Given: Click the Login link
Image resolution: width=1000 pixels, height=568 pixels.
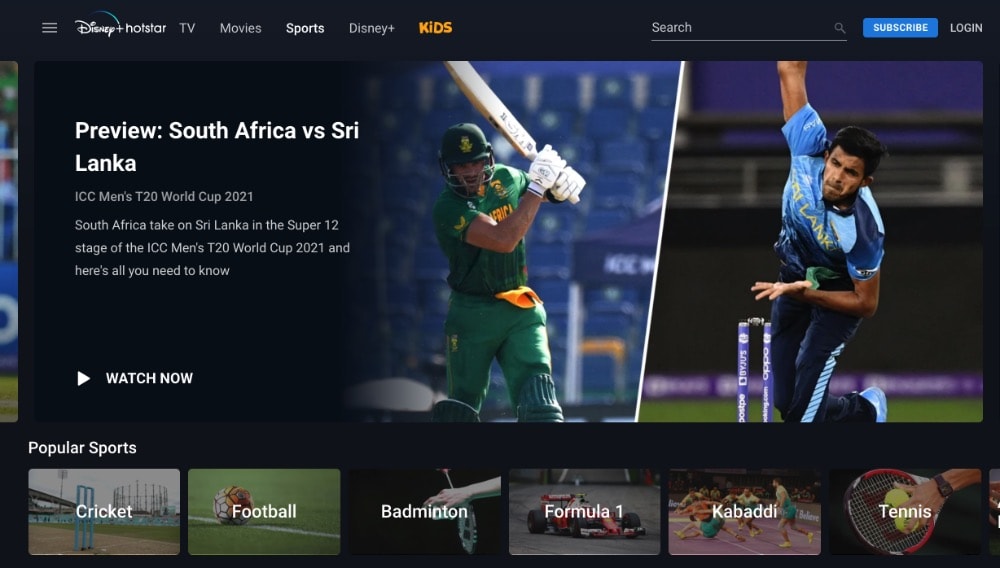Looking at the screenshot, I should tap(966, 28).
